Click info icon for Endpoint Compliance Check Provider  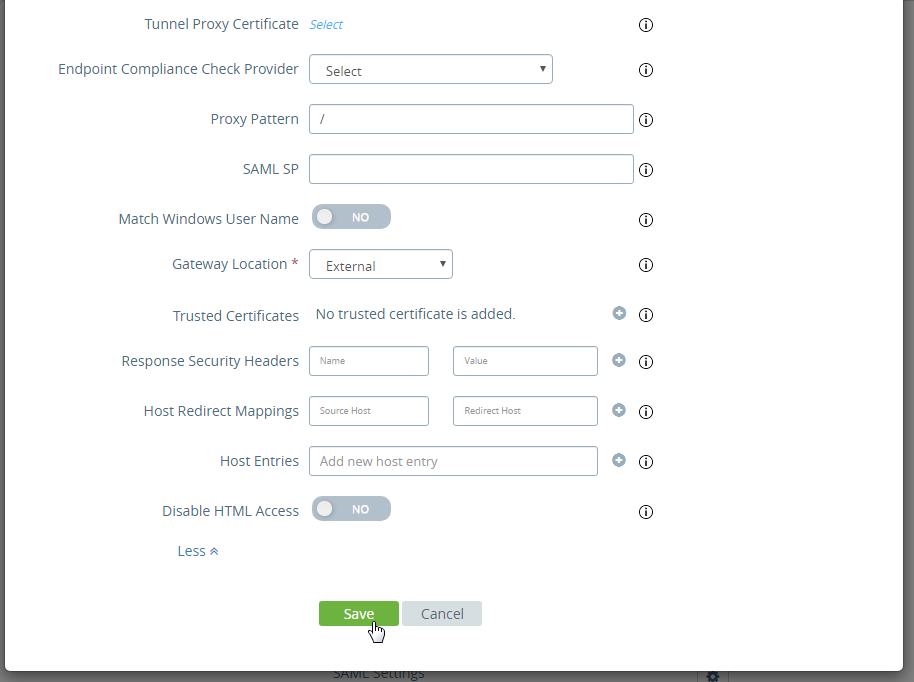pos(646,70)
